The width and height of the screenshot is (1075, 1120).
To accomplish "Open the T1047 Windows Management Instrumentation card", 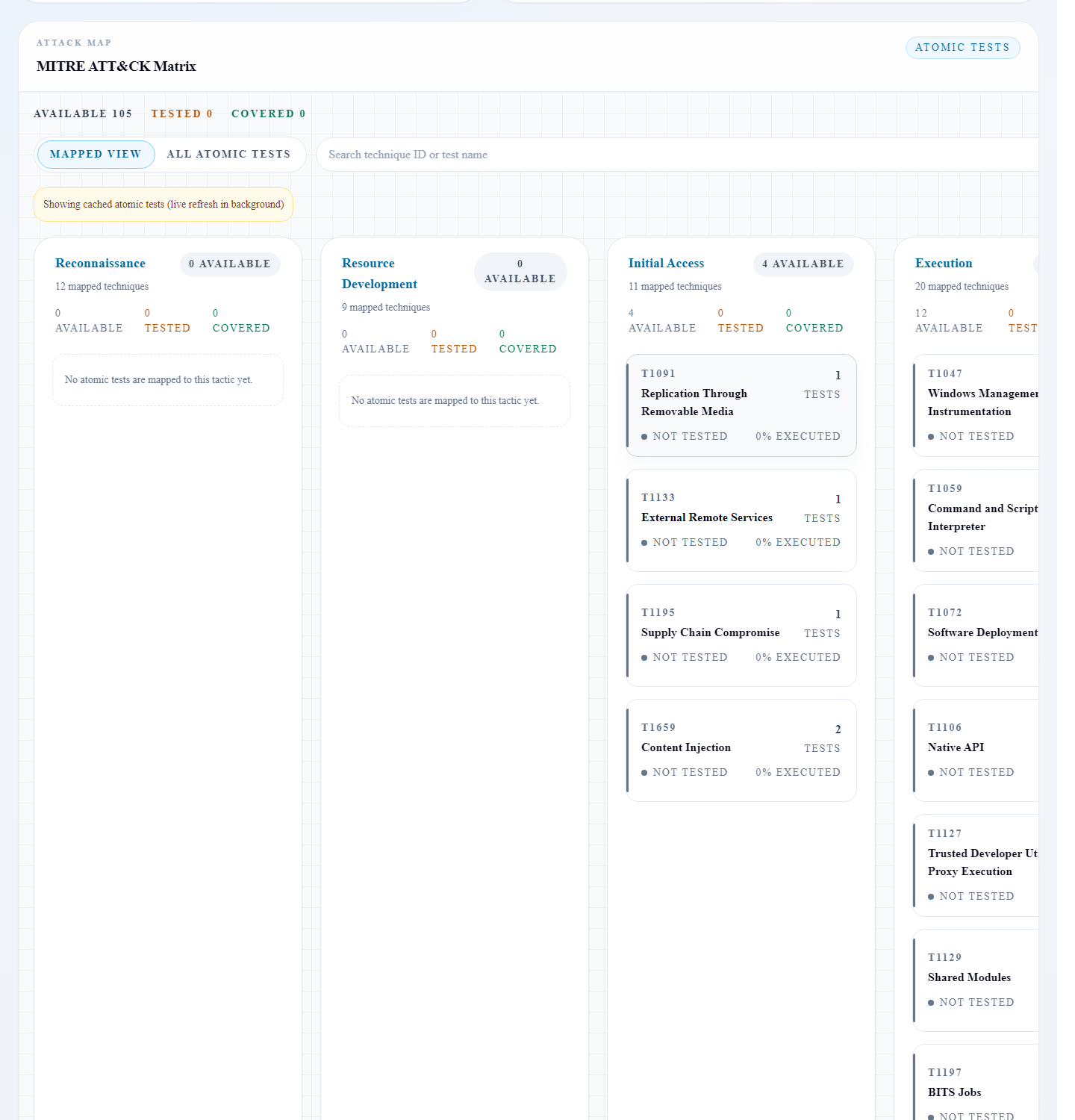I will [976, 405].
